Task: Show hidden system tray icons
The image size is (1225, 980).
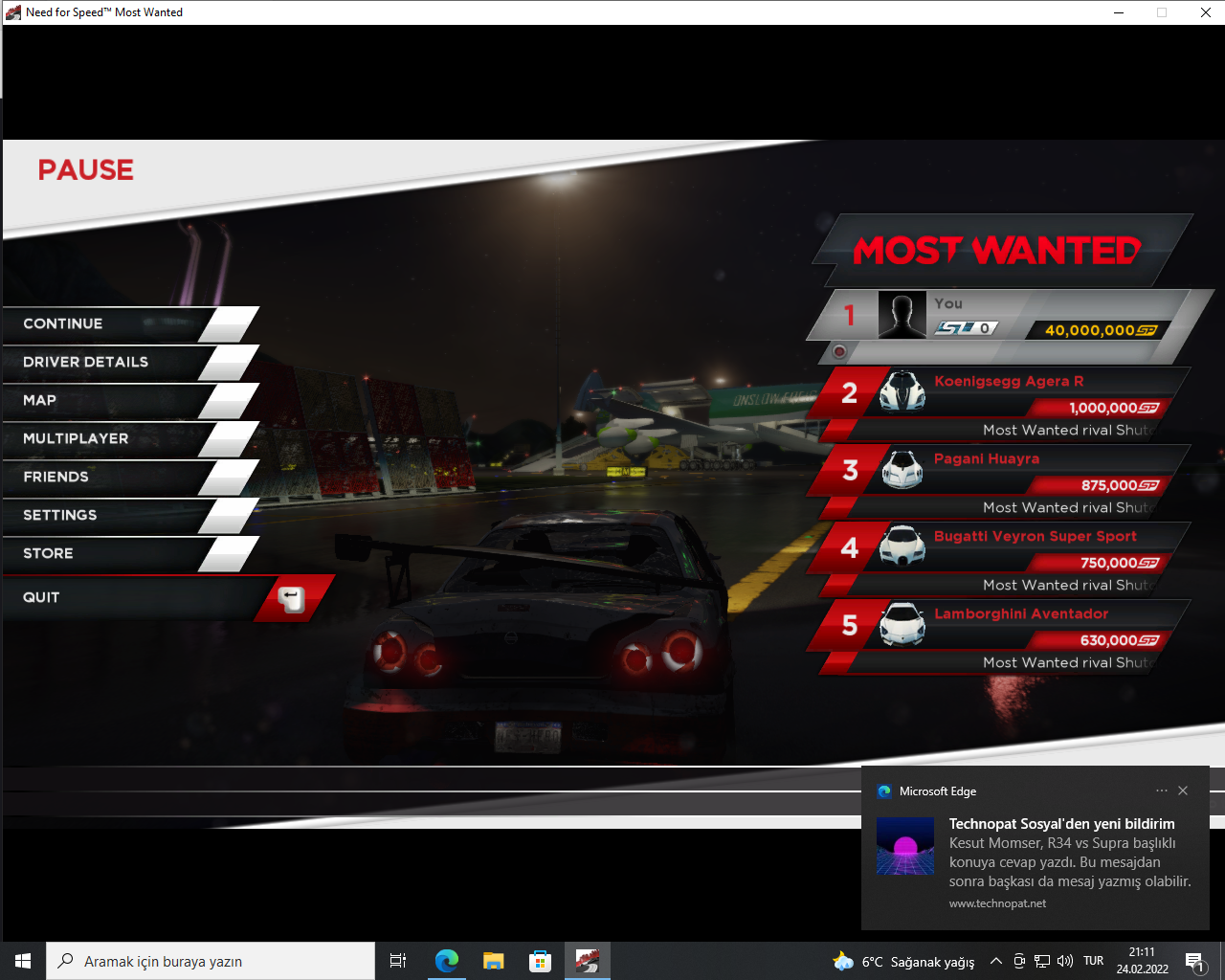Action: coord(996,961)
